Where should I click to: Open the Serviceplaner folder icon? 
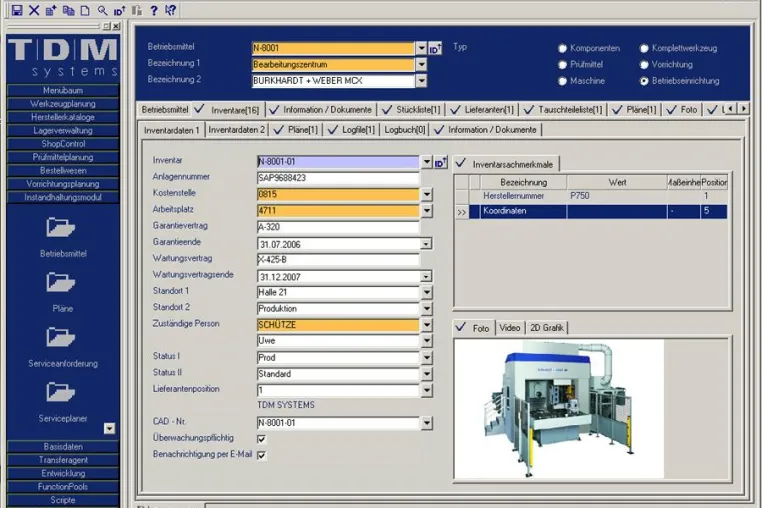click(60, 392)
